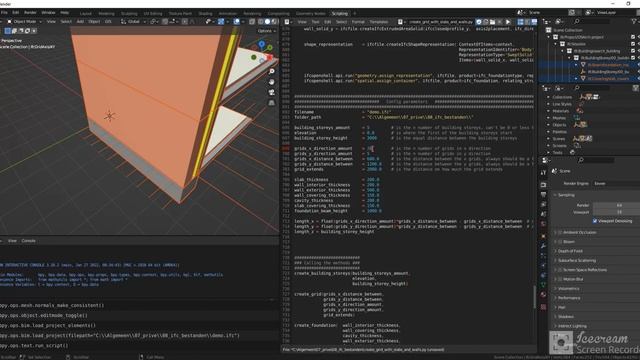The height and width of the screenshot is (360, 640).
Task: Click outliner filter funnel icon
Action: coord(634,21)
